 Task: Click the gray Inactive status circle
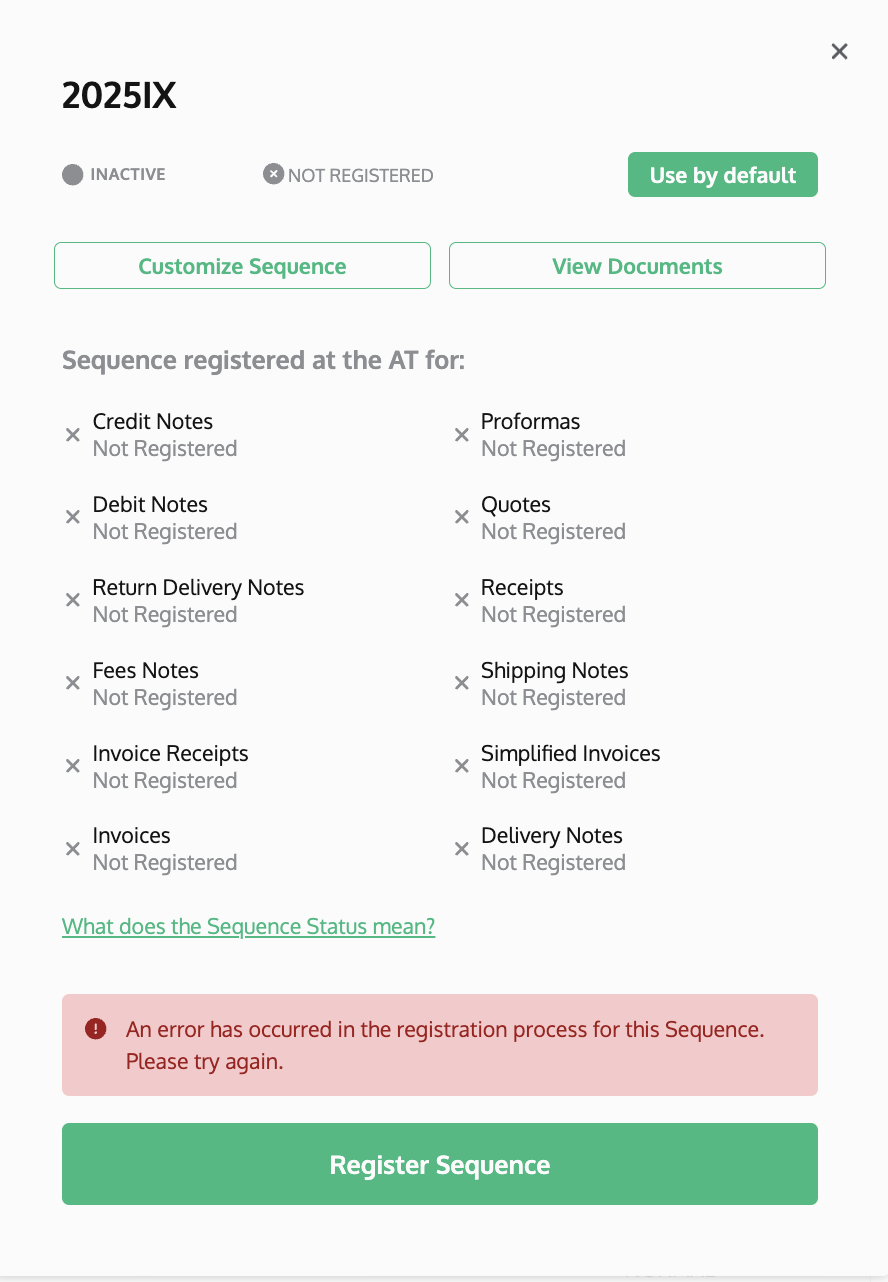[72, 175]
